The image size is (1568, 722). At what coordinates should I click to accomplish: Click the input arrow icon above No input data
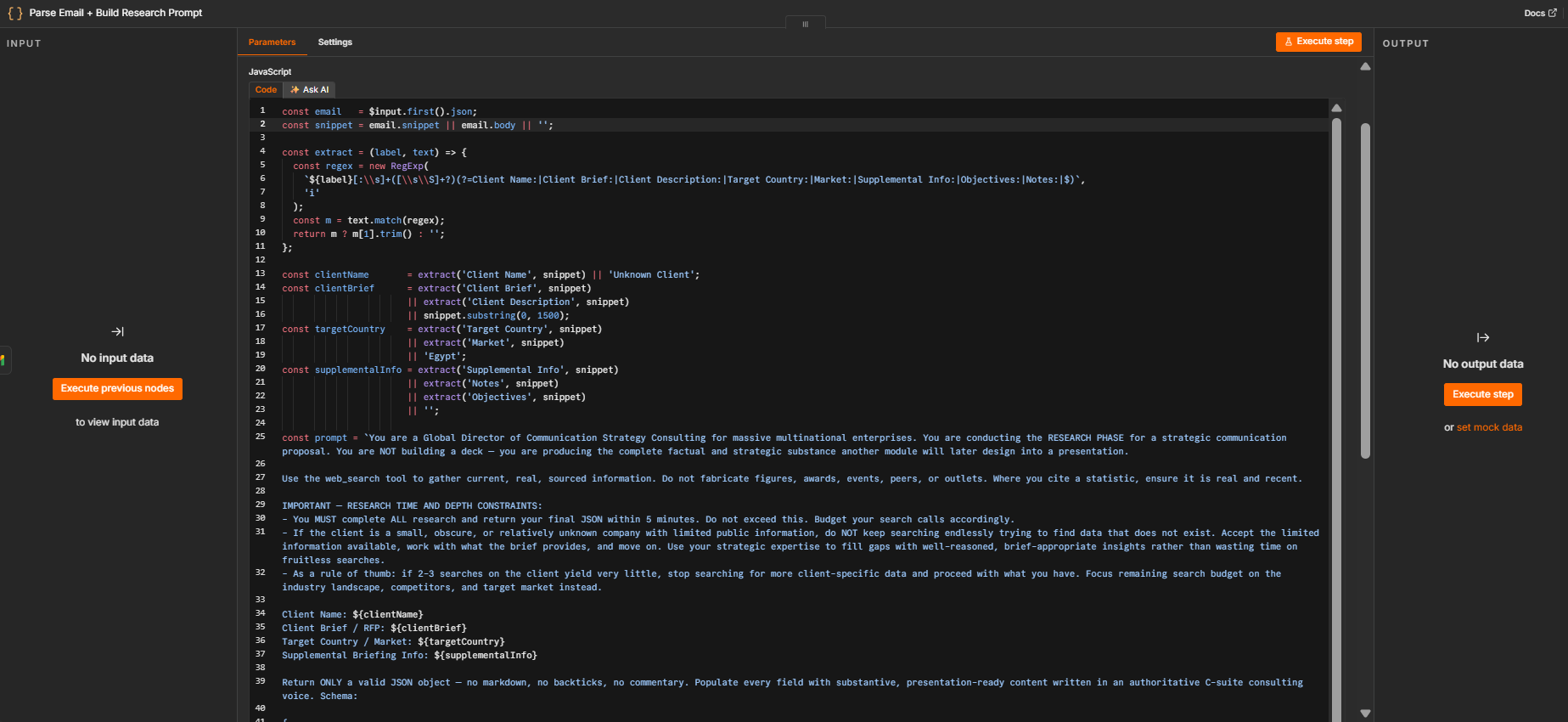(117, 331)
